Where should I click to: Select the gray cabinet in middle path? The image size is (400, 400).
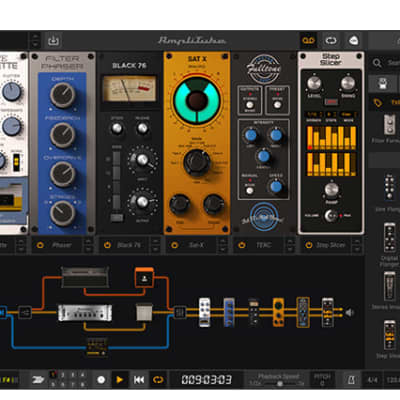click(144, 313)
